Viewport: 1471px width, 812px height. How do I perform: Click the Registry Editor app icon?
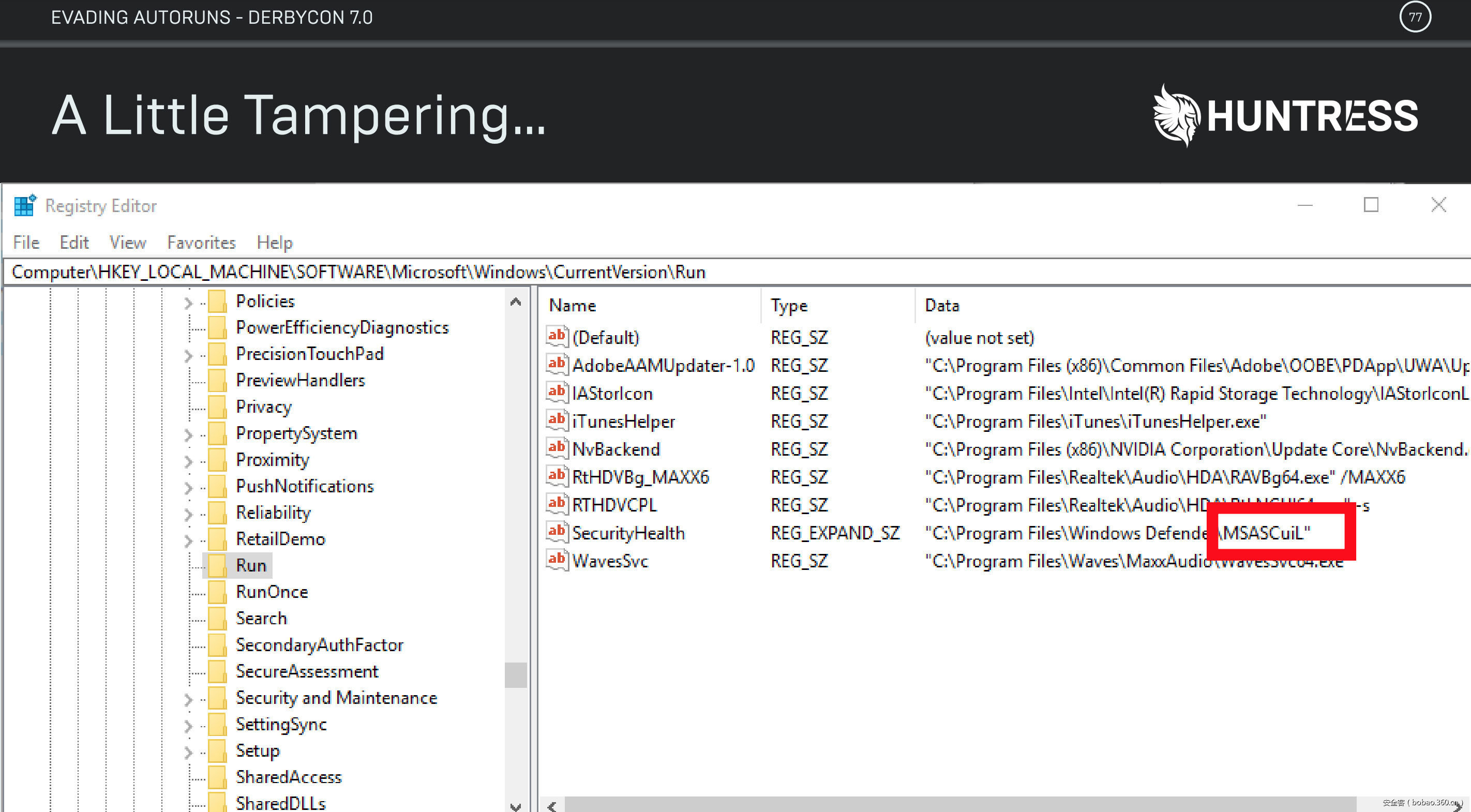coord(24,205)
